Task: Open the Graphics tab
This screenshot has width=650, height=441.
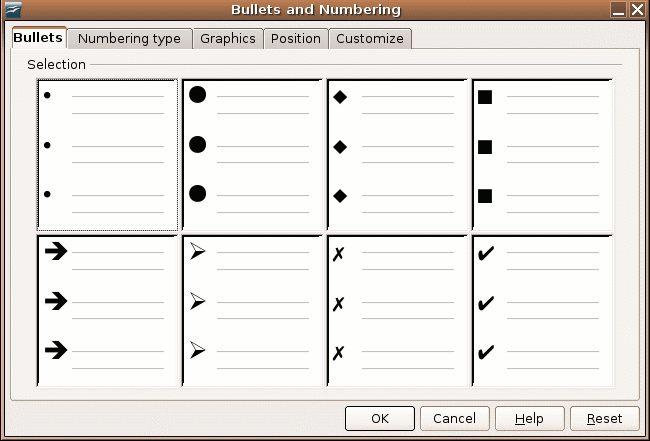Action: click(228, 39)
